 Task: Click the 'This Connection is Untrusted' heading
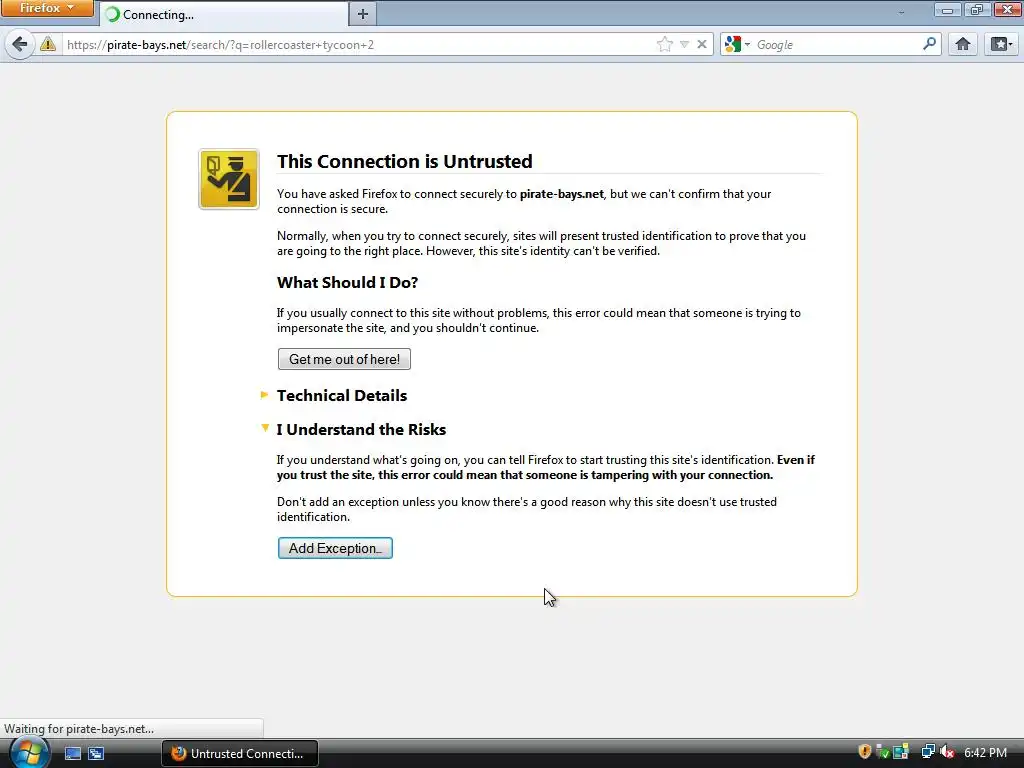point(404,161)
